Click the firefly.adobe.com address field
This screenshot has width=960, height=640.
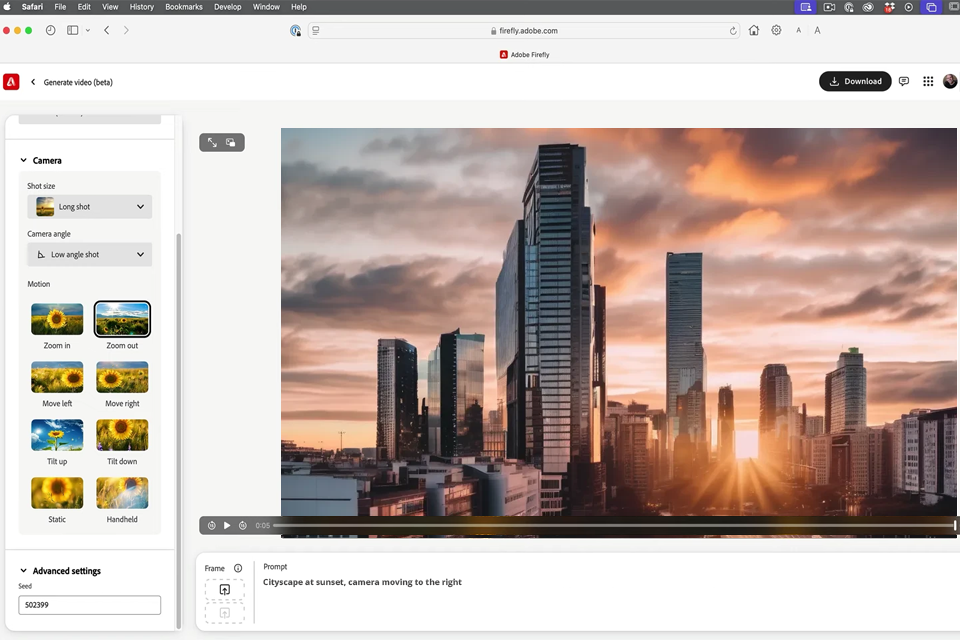pyautogui.click(x=524, y=31)
